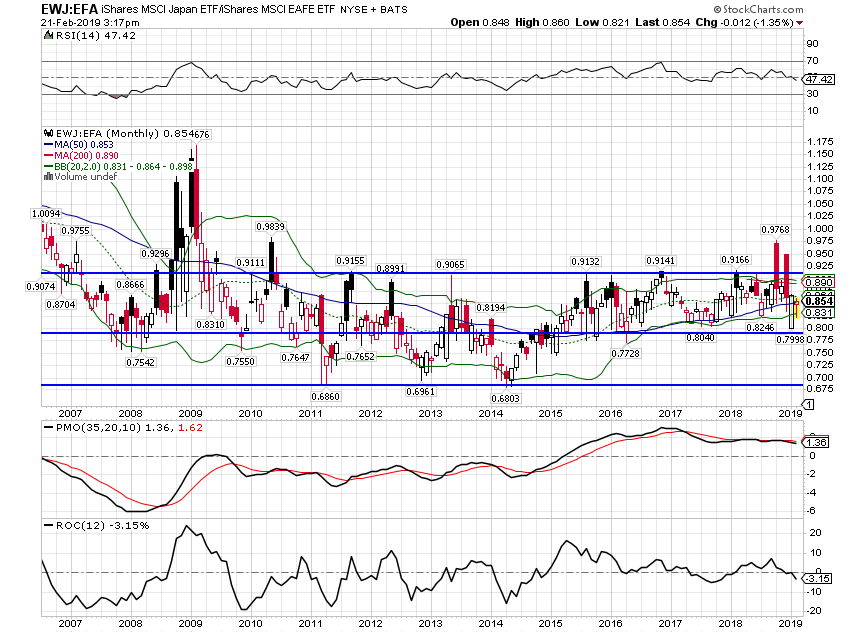Viewport: 850px width, 633px height.
Task: Click the 0.7550 low label
Action: (240, 361)
